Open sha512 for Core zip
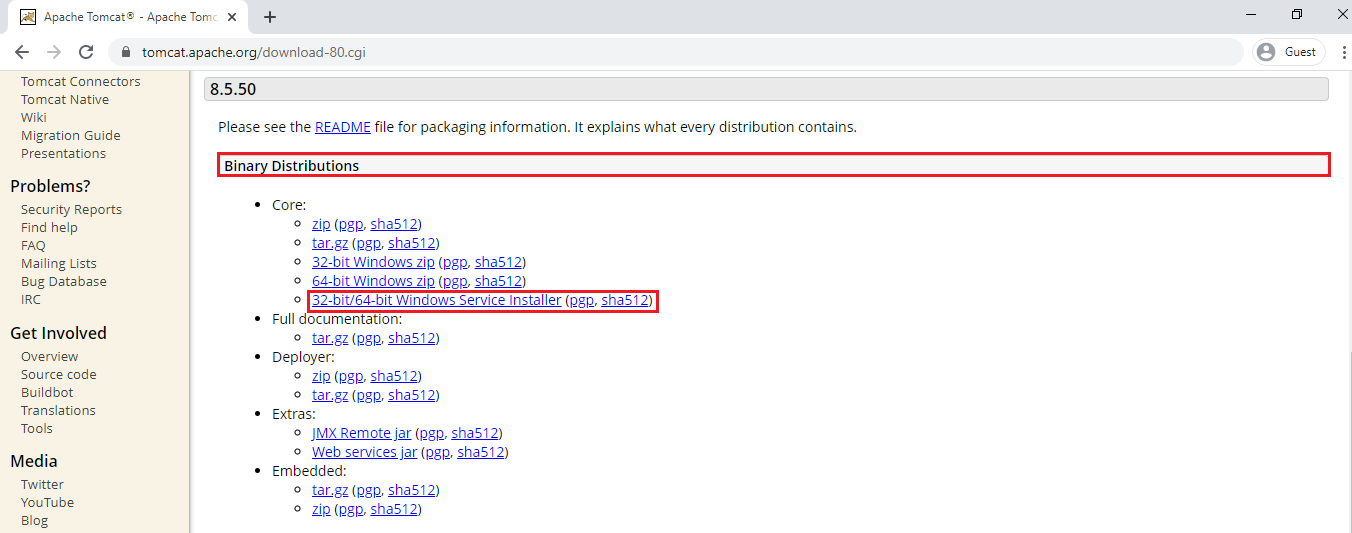The image size is (1352, 533). tap(393, 224)
